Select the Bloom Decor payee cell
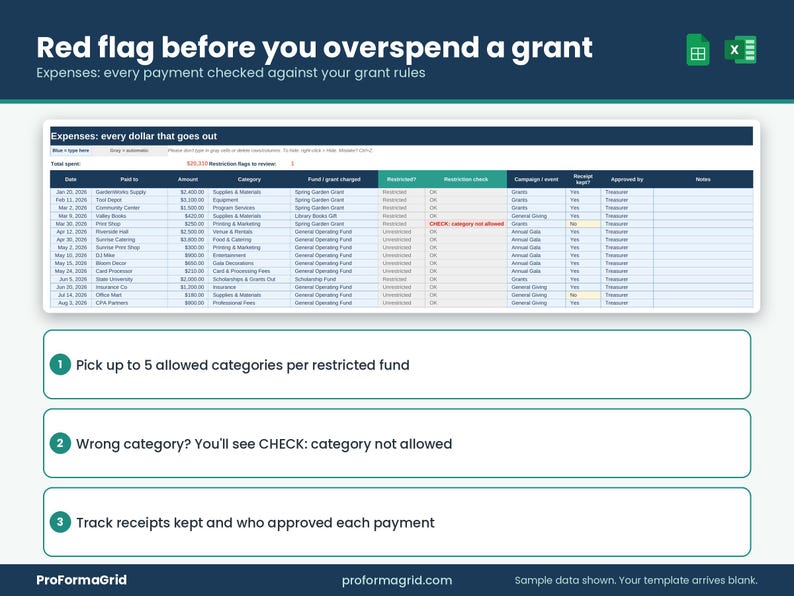Screen dimensions: 794x596 click(129, 263)
